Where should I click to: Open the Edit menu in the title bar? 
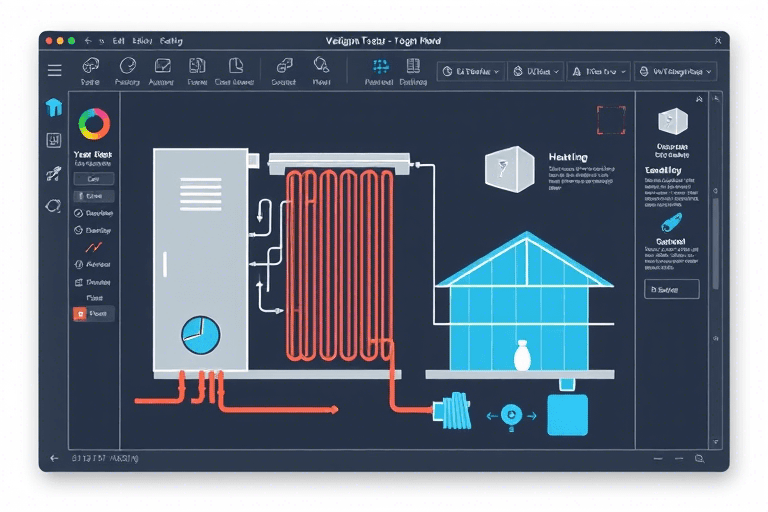pos(118,41)
